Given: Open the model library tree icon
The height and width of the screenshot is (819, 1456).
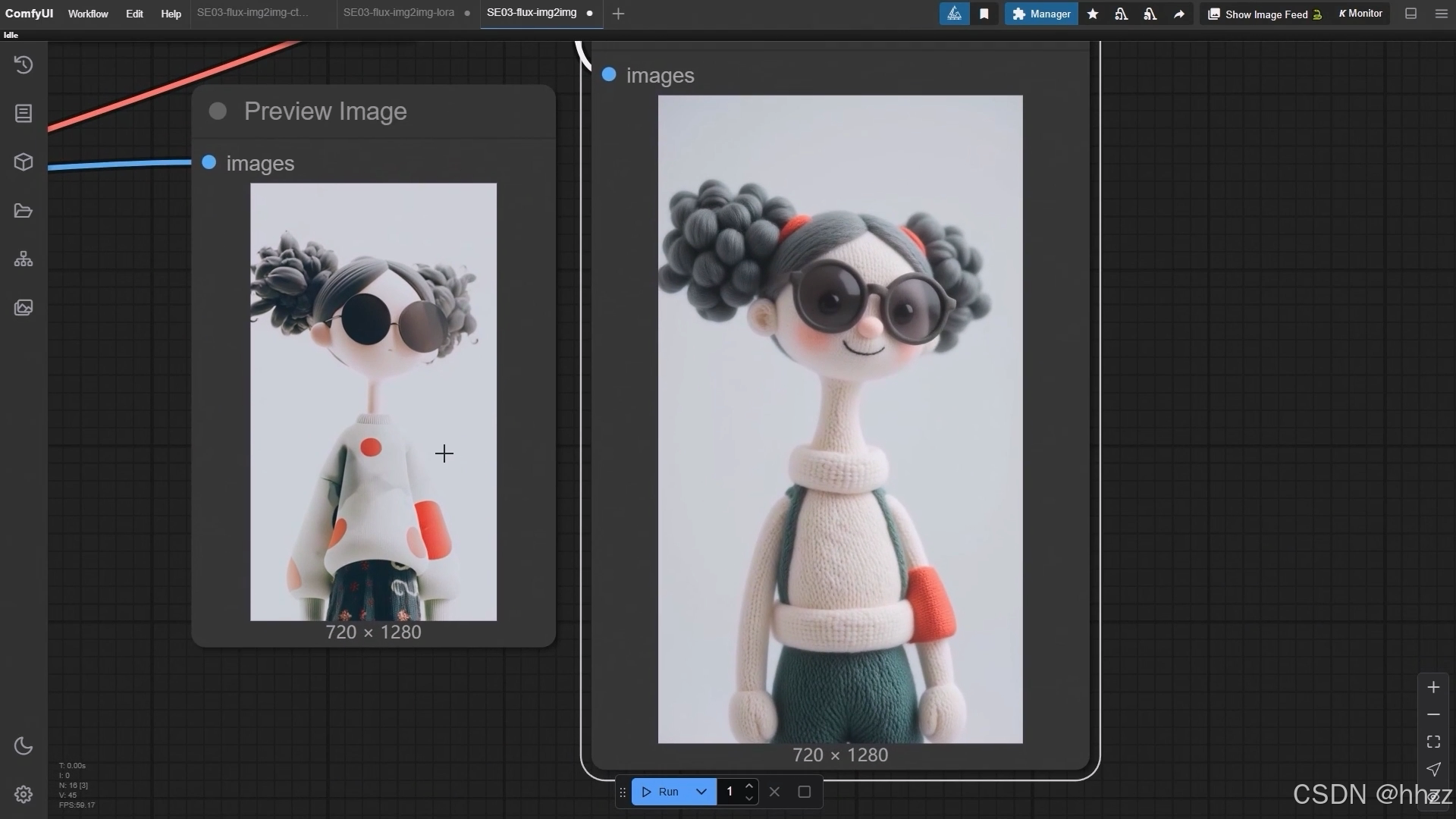Looking at the screenshot, I should pyautogui.click(x=24, y=259).
